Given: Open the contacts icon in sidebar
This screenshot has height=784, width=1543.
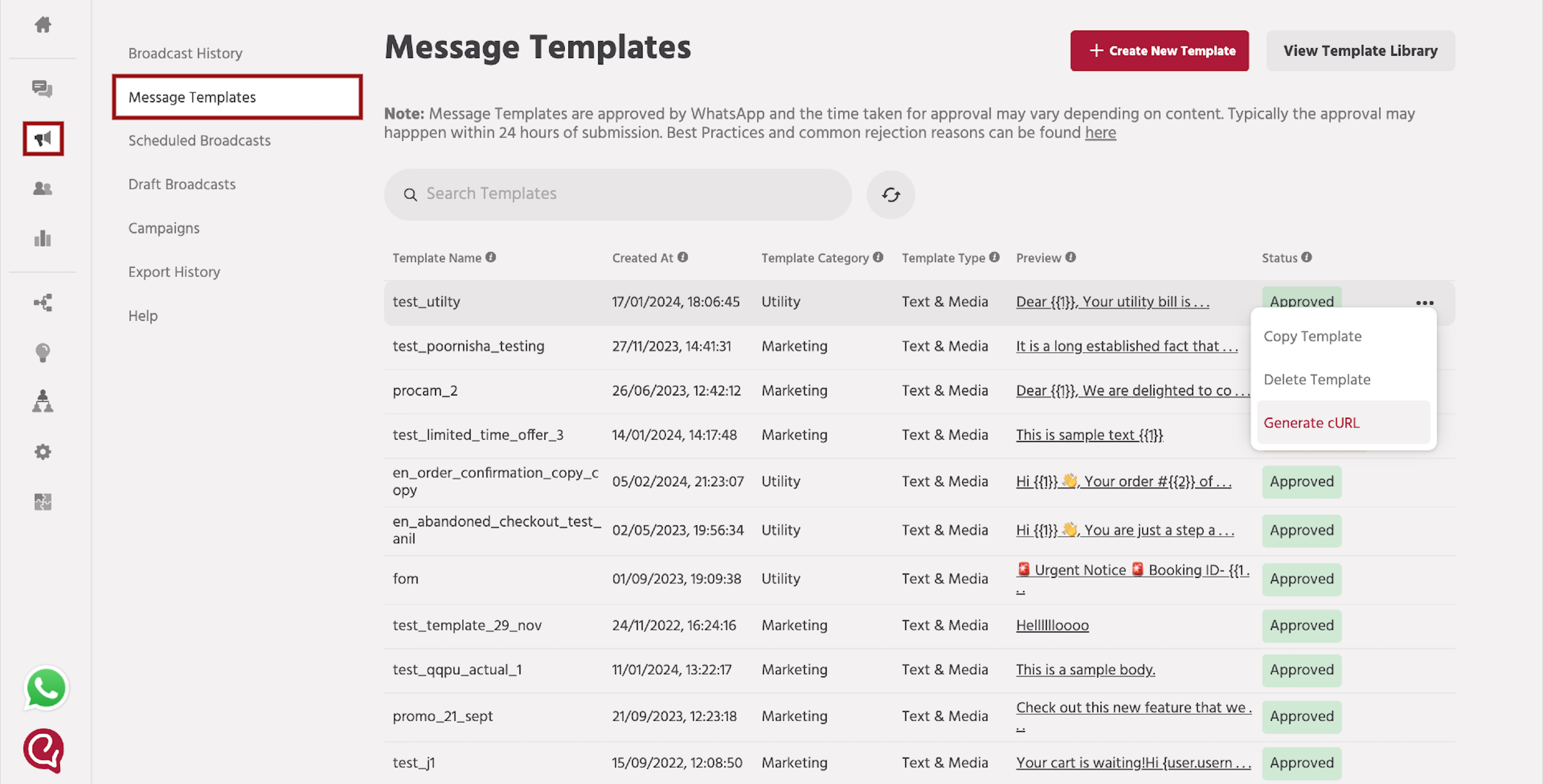Looking at the screenshot, I should click(42, 188).
